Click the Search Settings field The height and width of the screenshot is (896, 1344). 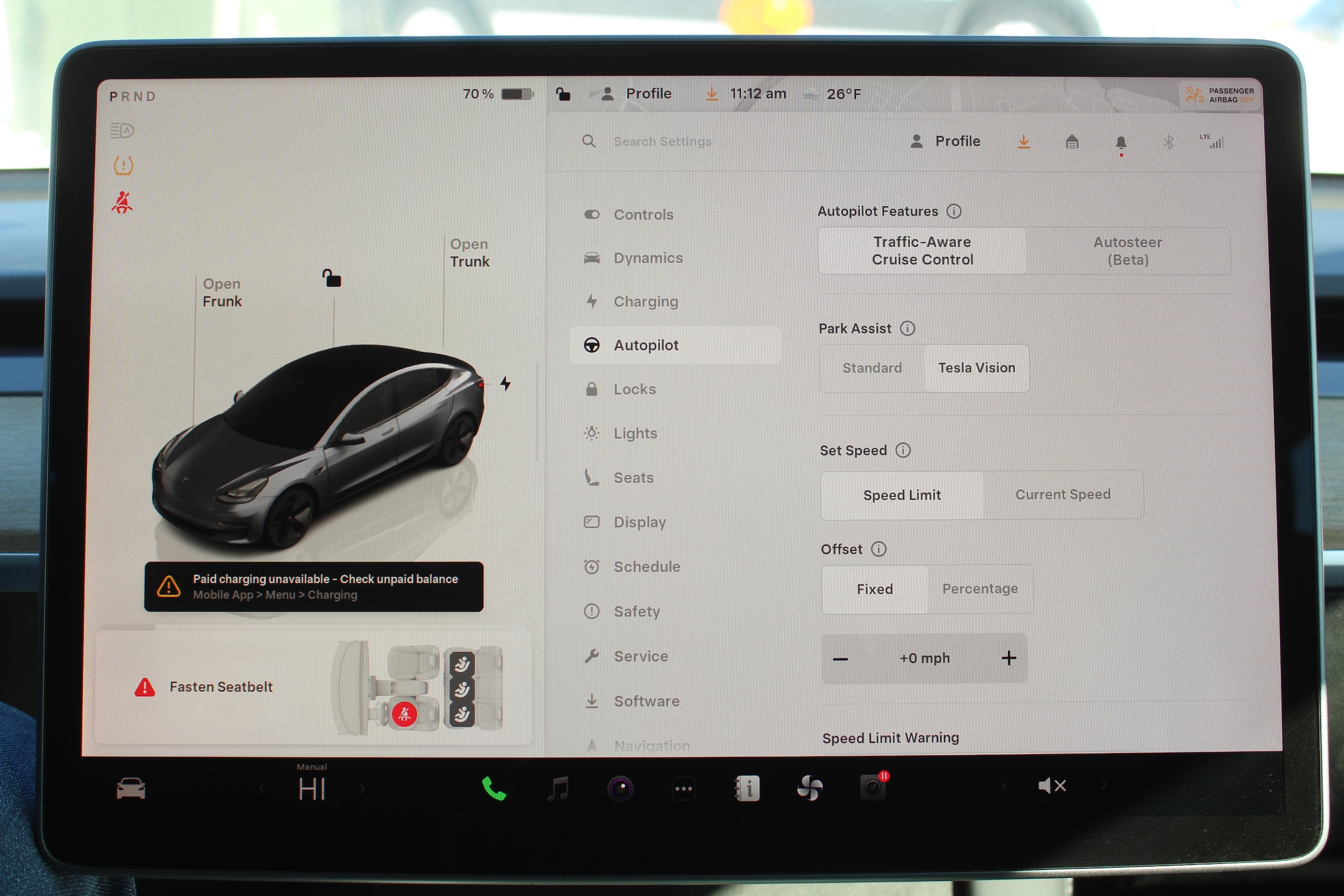[x=662, y=142]
